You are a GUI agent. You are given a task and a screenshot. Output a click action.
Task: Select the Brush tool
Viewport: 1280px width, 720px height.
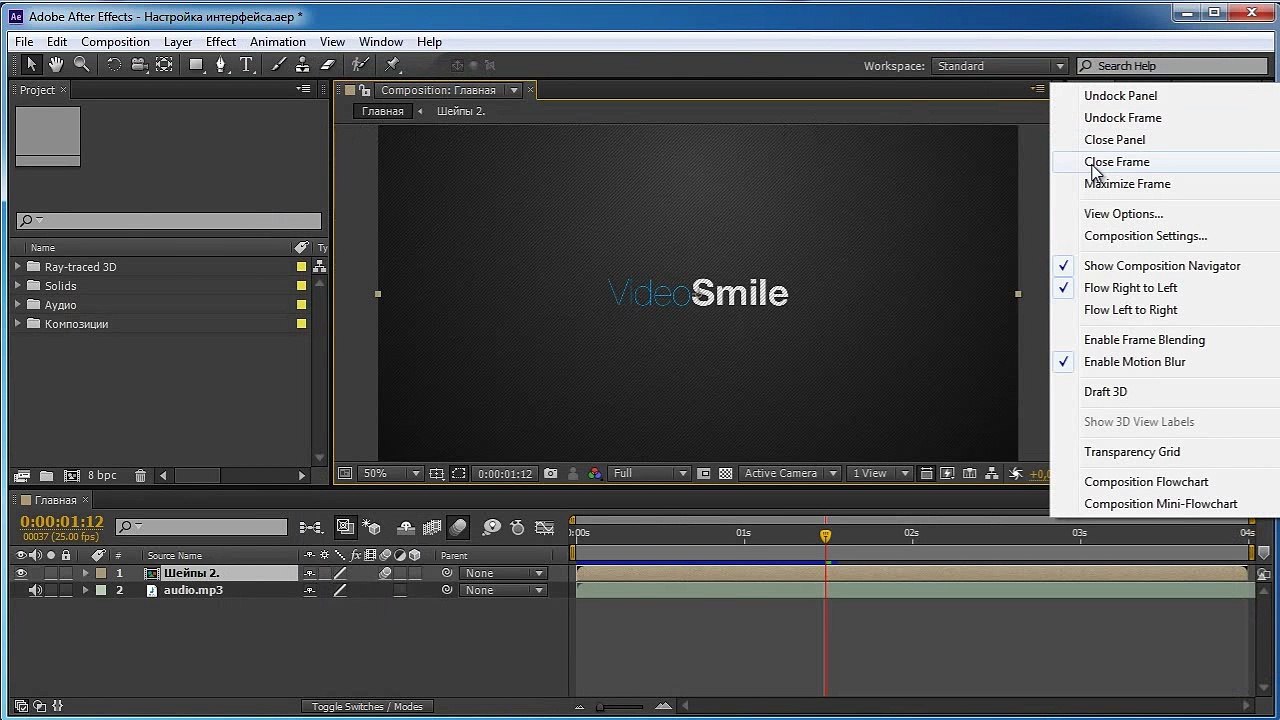(x=278, y=65)
